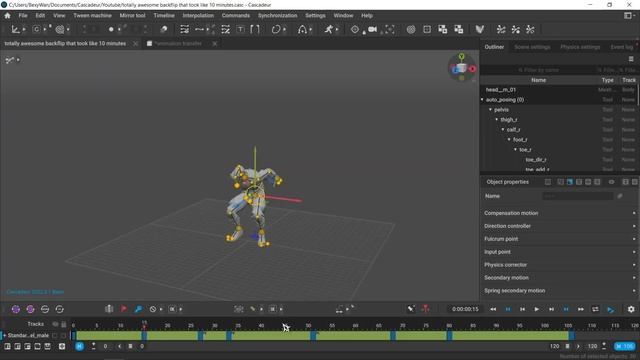Toggle Tracks visibility eye icon
The width and height of the screenshot is (640, 360).
tap(55, 324)
